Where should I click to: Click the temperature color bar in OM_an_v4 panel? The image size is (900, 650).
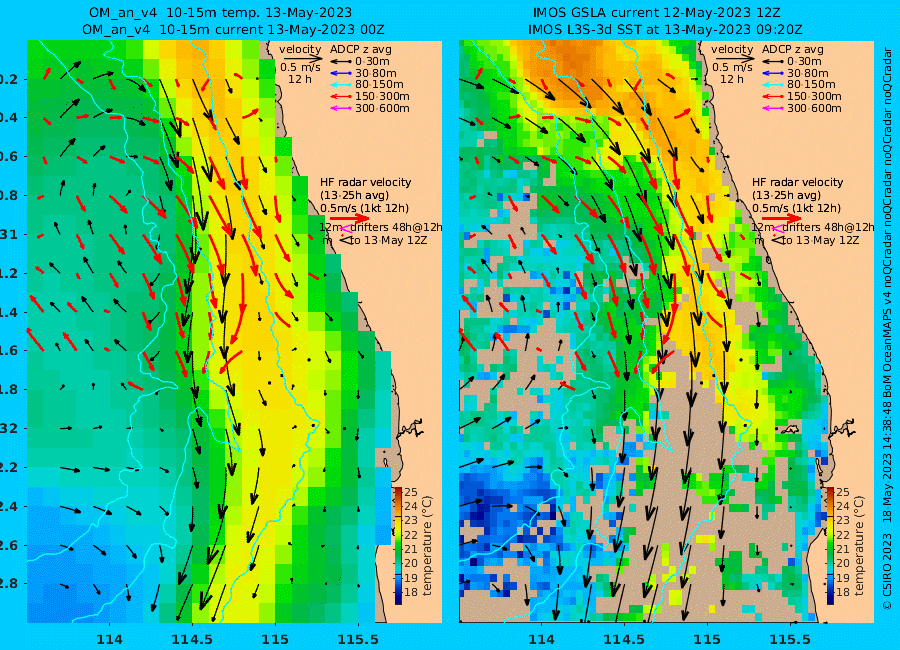tap(398, 545)
